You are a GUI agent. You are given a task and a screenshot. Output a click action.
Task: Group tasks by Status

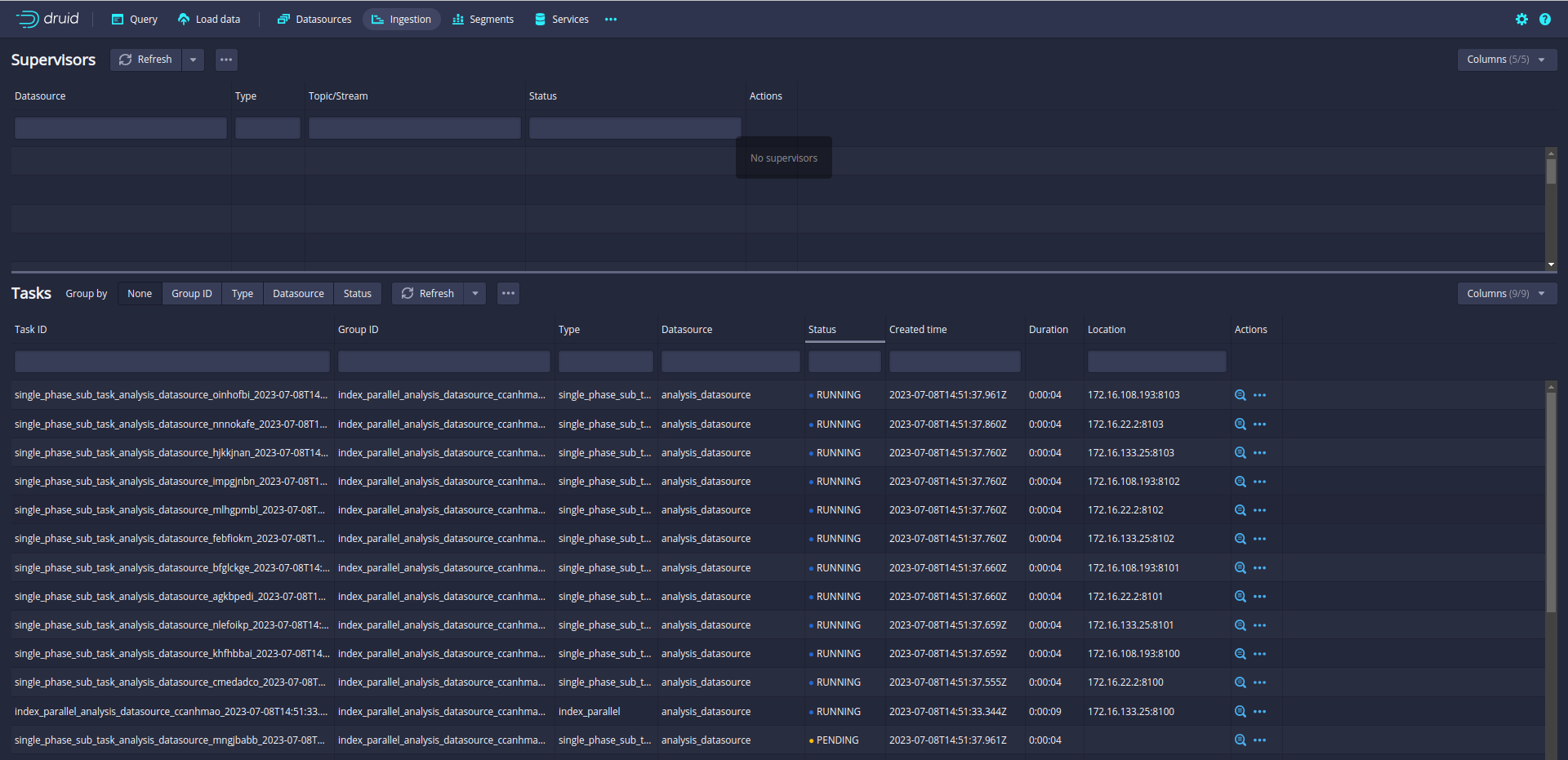pos(357,294)
